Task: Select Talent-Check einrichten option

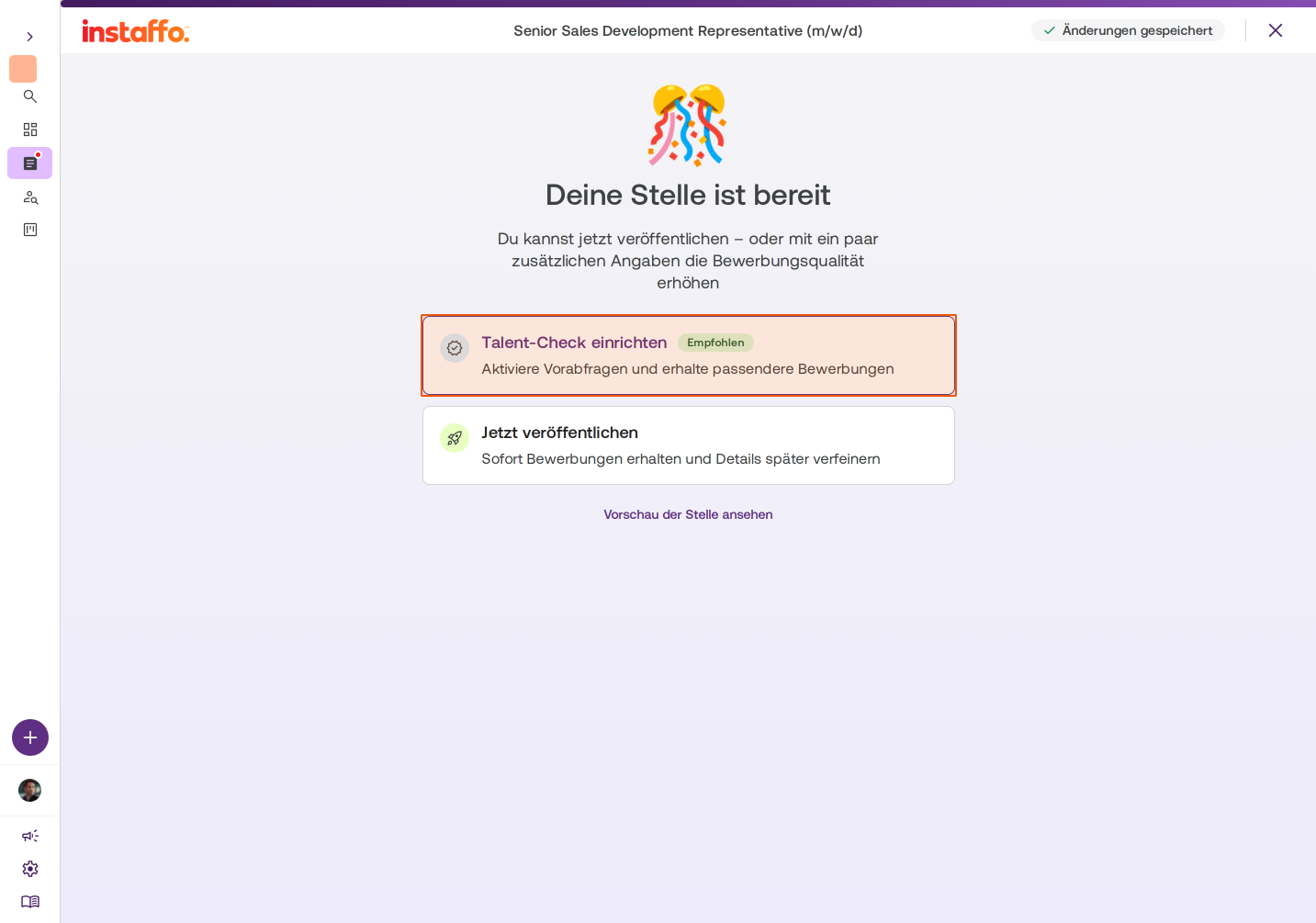Action: tap(689, 355)
